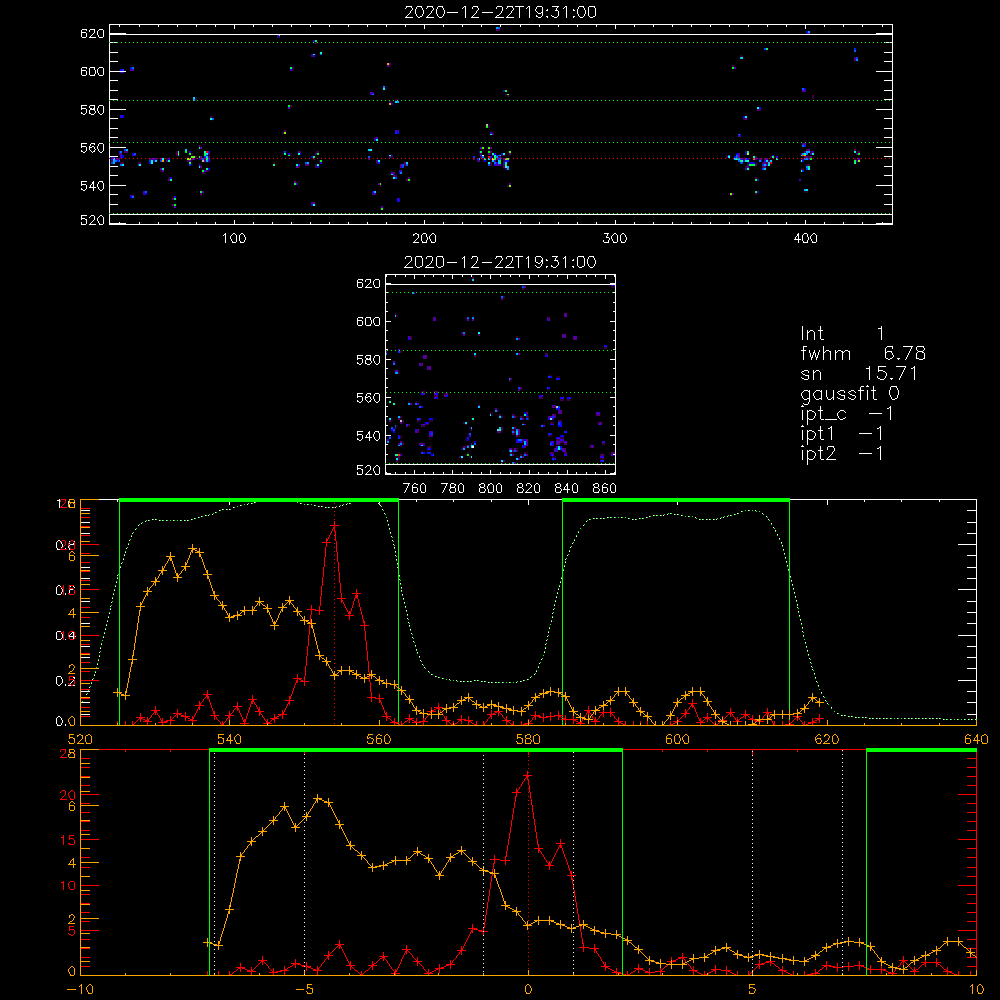This screenshot has width=1000, height=1000.
Task: Click x-axis label -5 on bottom plot
Action: pos(304,990)
